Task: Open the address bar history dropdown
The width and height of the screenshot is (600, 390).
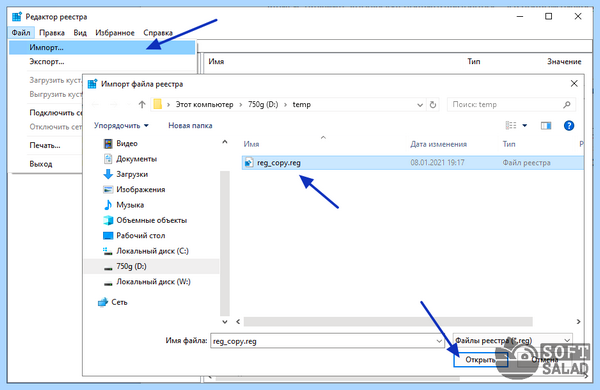Action: coord(420,104)
